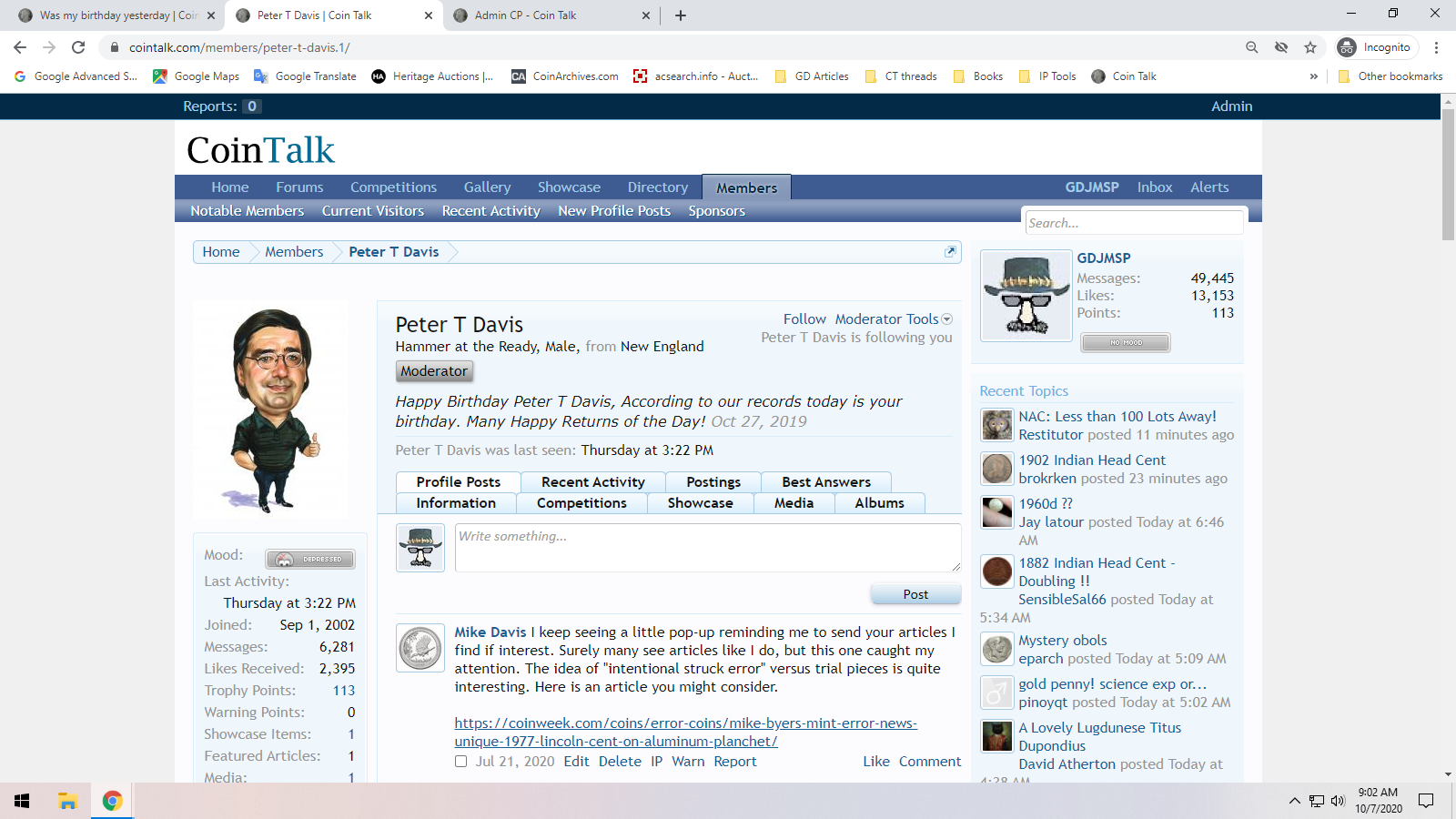Click the Write something text box
The height and width of the screenshot is (819, 1456).
coord(707,547)
